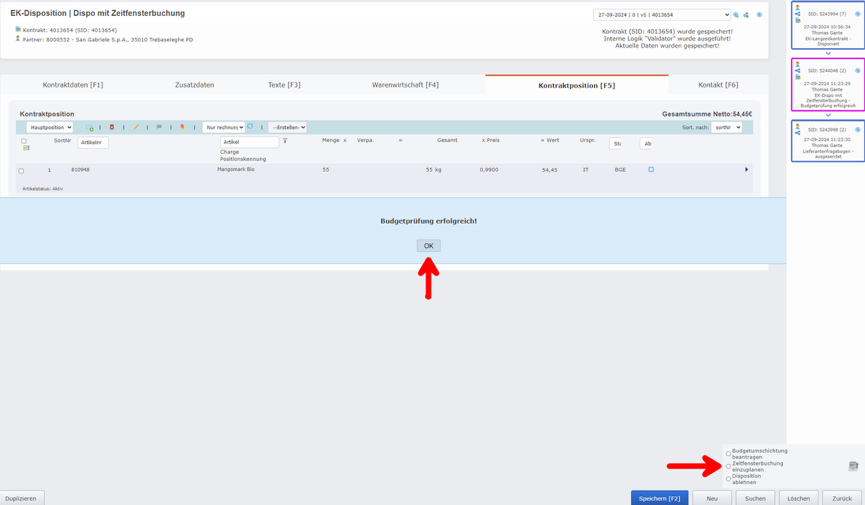The width and height of the screenshot is (865, 505).
Task: Click the Artikelnr filter input field
Action: [93, 143]
